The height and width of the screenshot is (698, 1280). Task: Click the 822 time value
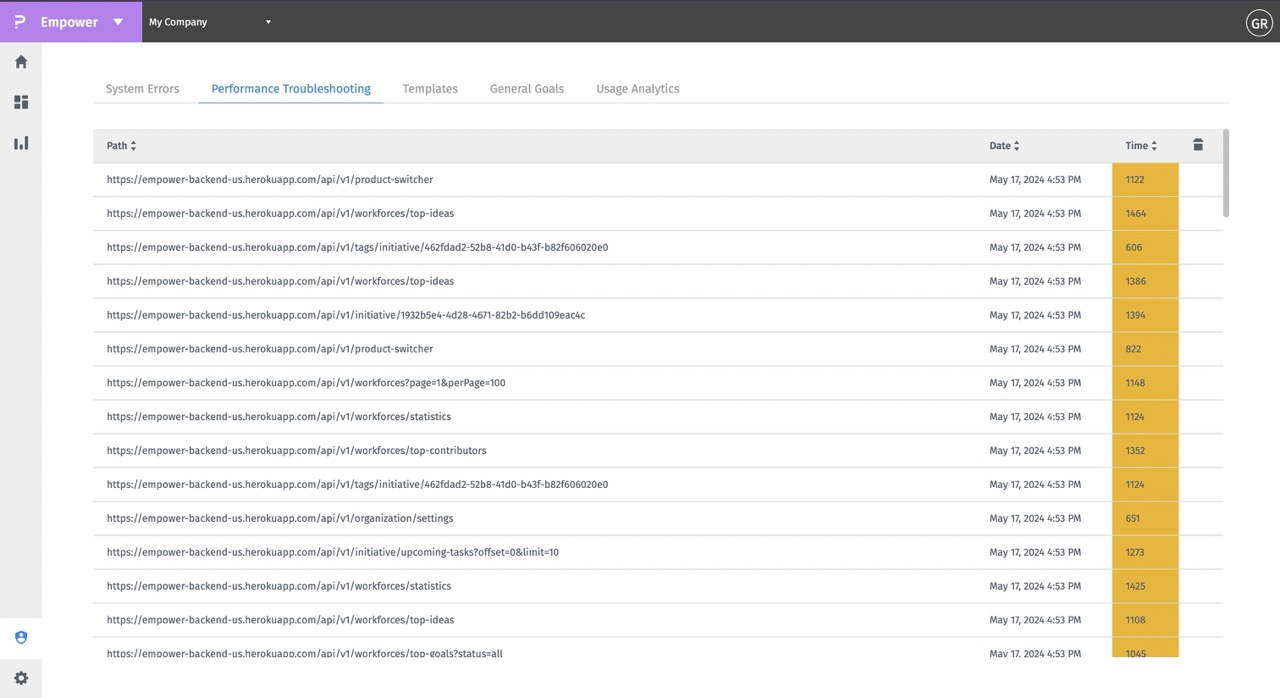[1133, 350]
